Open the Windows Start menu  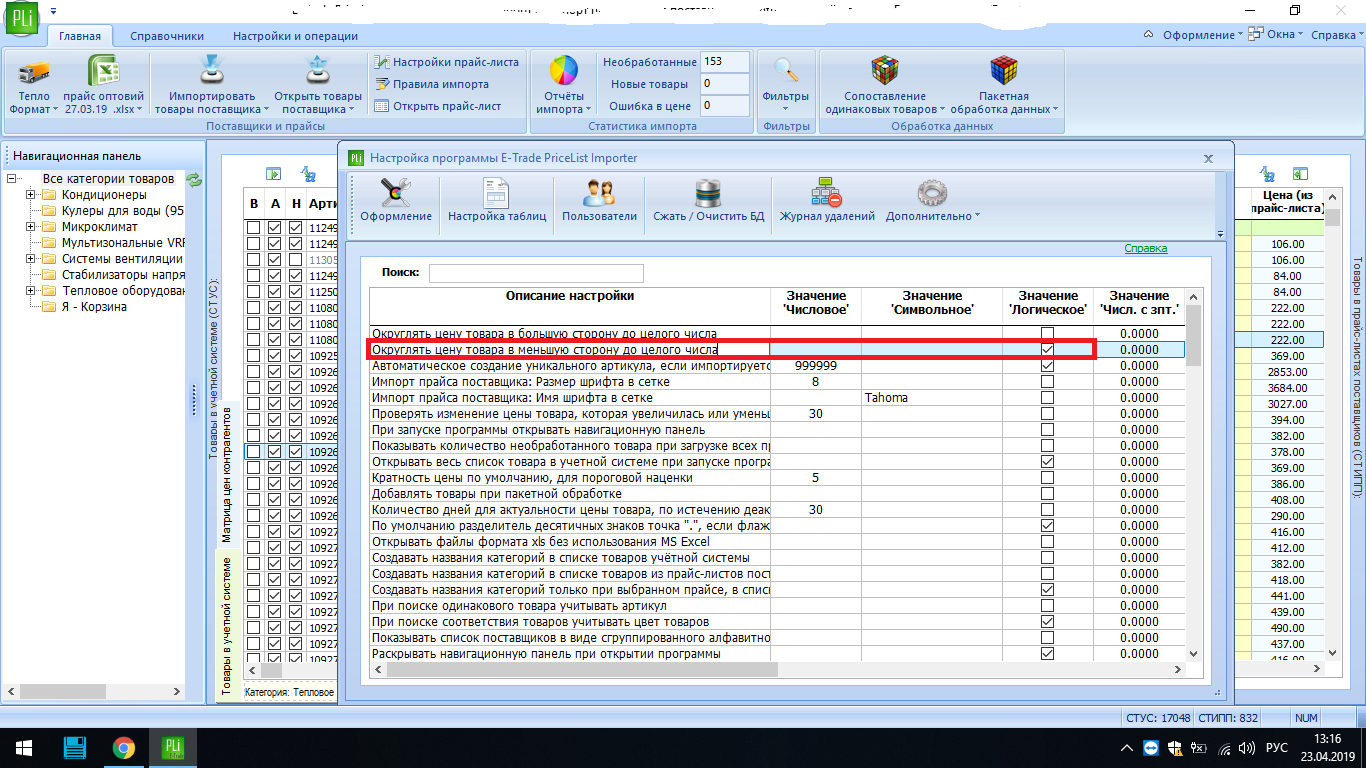23,748
